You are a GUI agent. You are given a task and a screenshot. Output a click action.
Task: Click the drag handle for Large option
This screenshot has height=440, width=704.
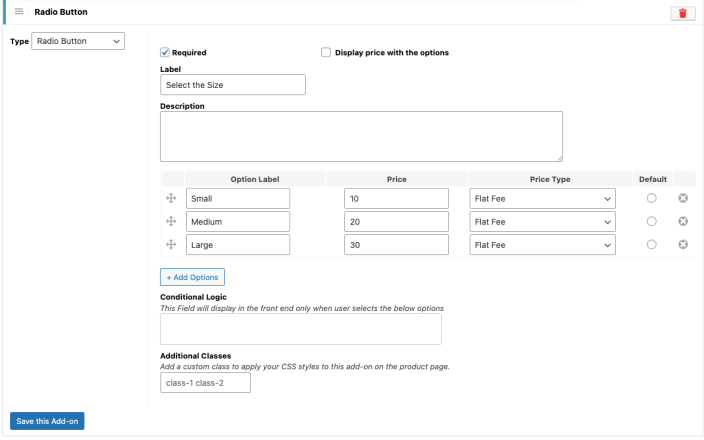pyautogui.click(x=171, y=245)
